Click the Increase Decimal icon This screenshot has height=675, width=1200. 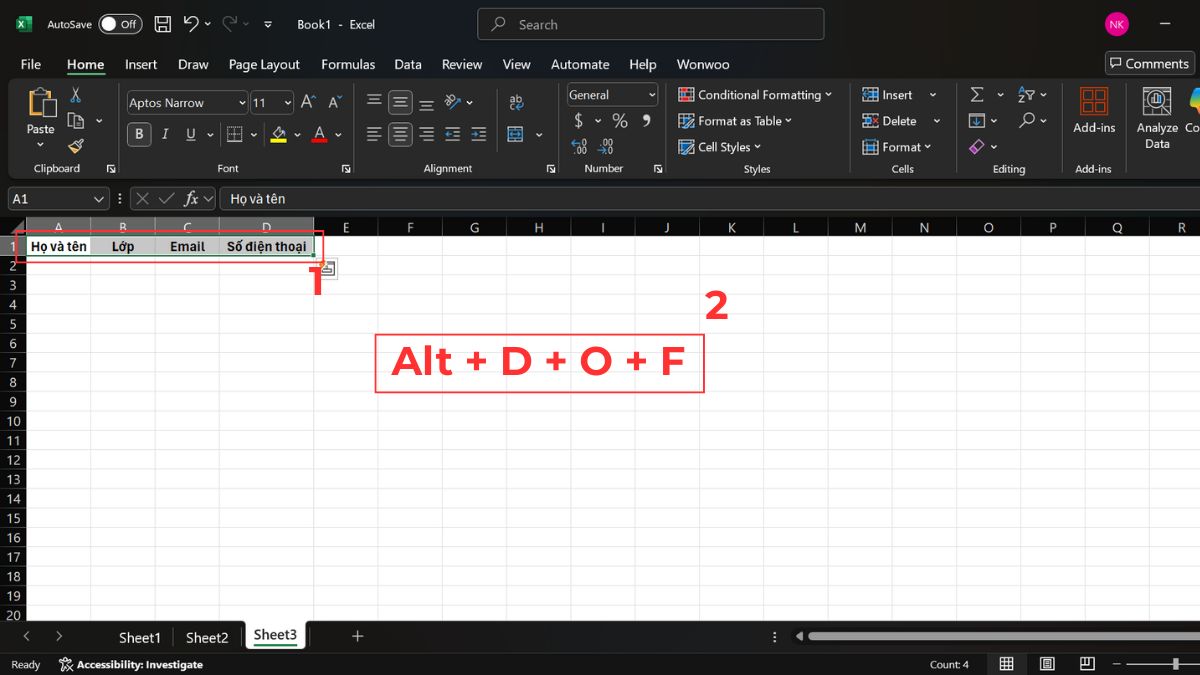[x=579, y=147]
